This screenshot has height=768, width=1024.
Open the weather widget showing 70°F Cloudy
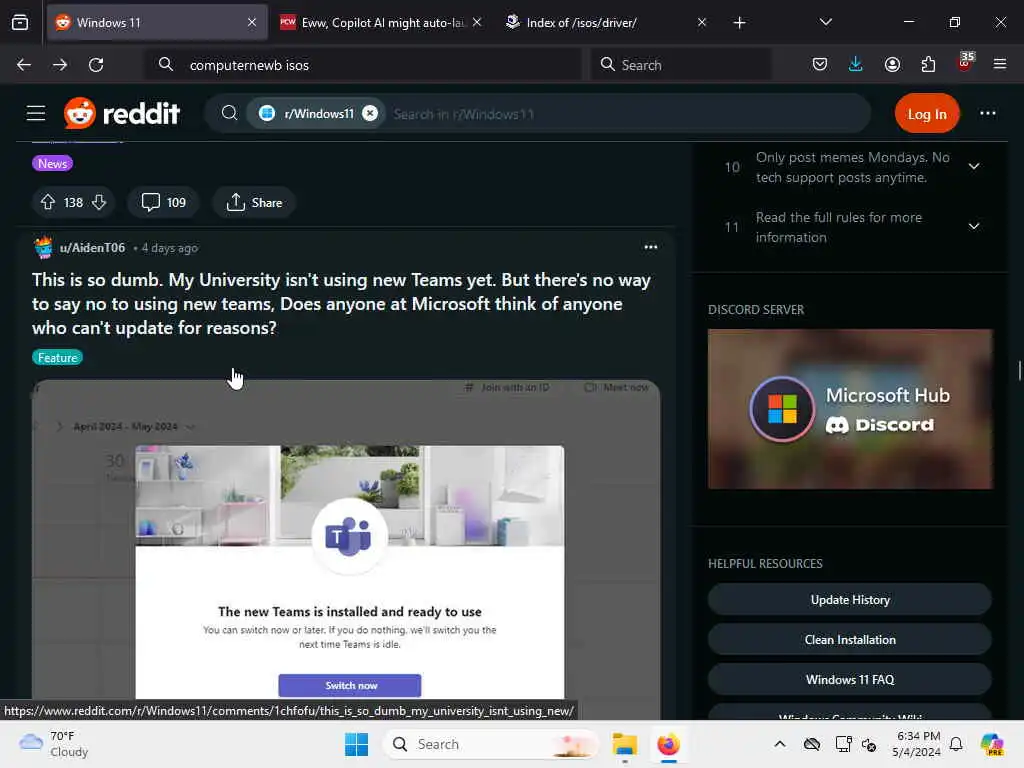pyautogui.click(x=54, y=744)
